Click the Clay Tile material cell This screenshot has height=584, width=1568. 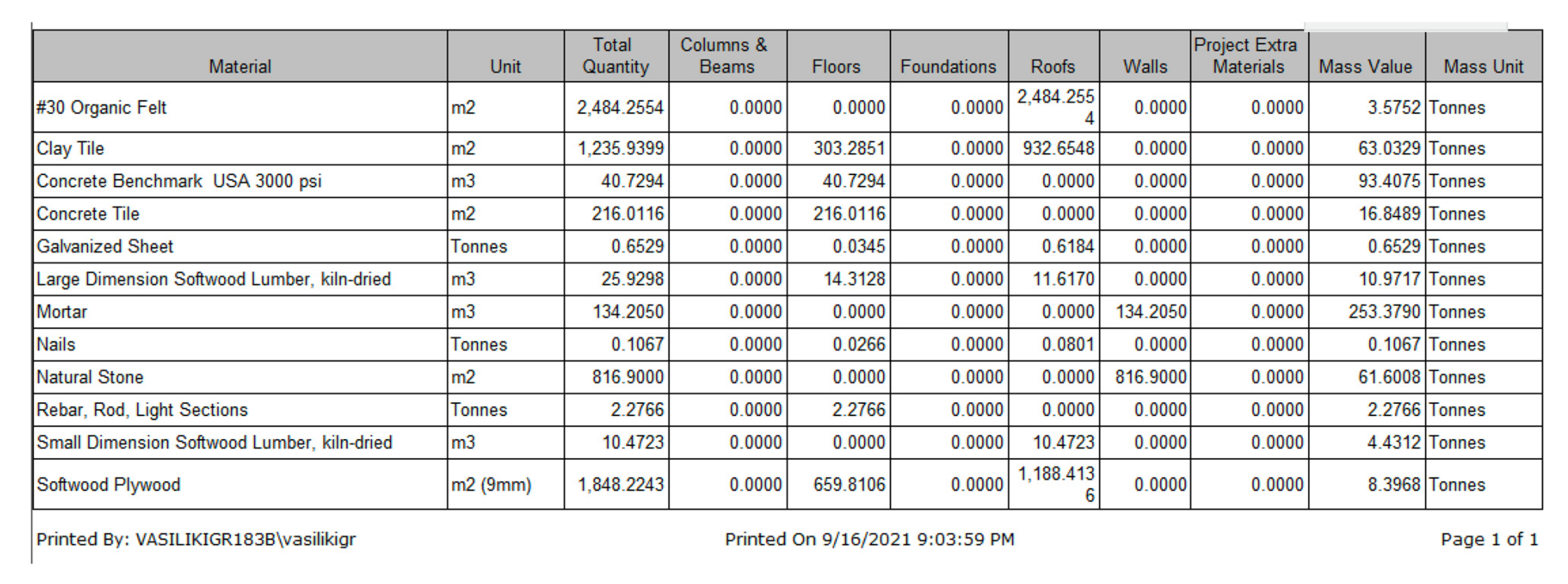pyautogui.click(x=71, y=148)
